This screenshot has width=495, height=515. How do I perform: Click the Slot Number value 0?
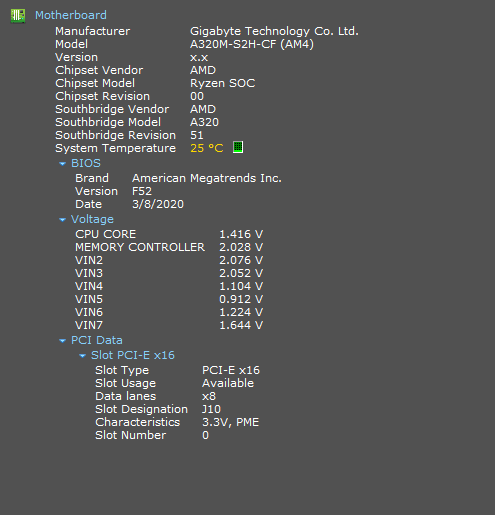(205, 435)
